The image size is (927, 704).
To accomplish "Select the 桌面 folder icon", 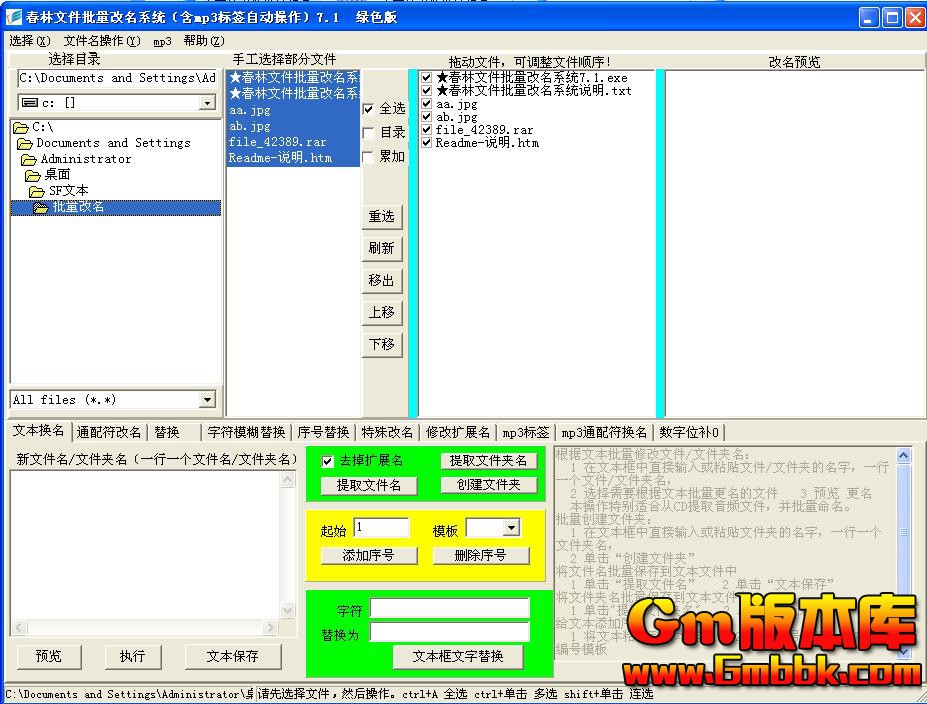I will pyautogui.click(x=33, y=175).
